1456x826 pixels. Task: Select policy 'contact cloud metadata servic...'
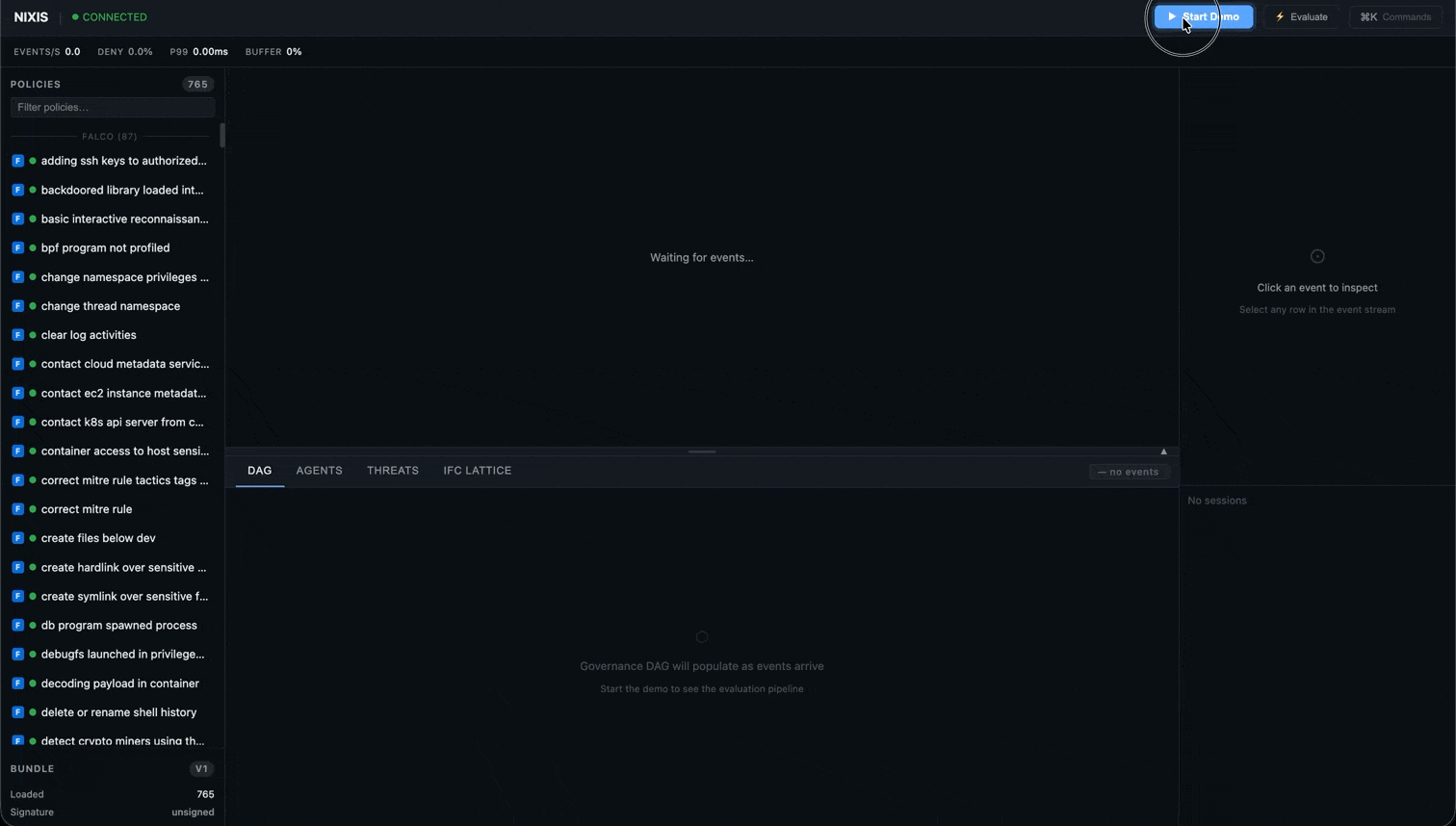[x=113, y=364]
